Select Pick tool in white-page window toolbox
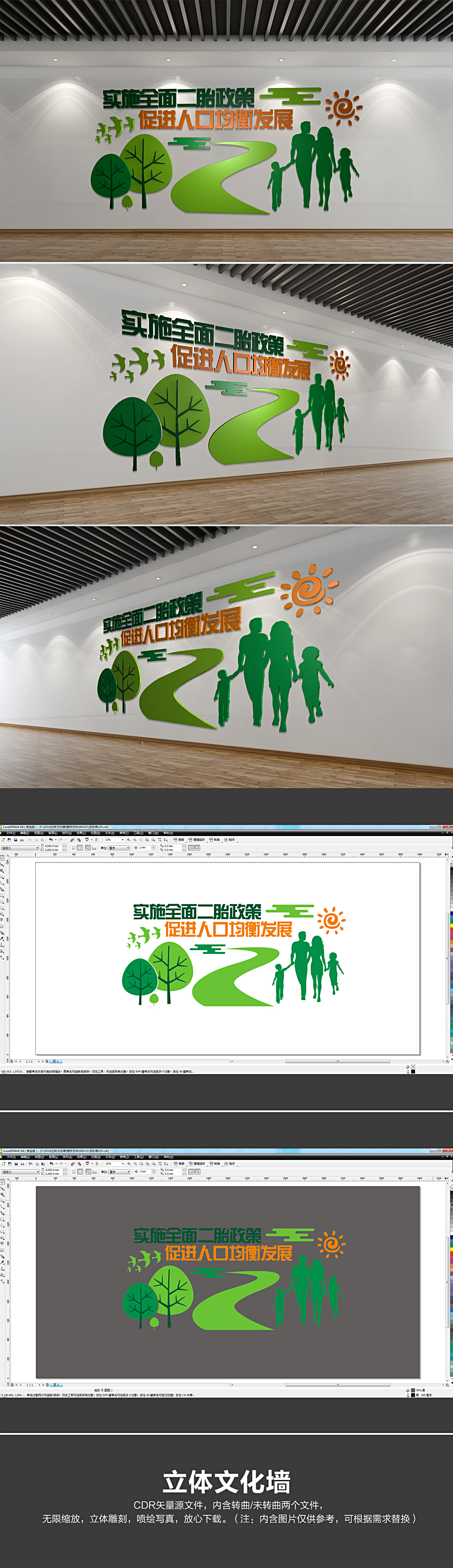This screenshot has width=453, height=1568. click(2, 858)
